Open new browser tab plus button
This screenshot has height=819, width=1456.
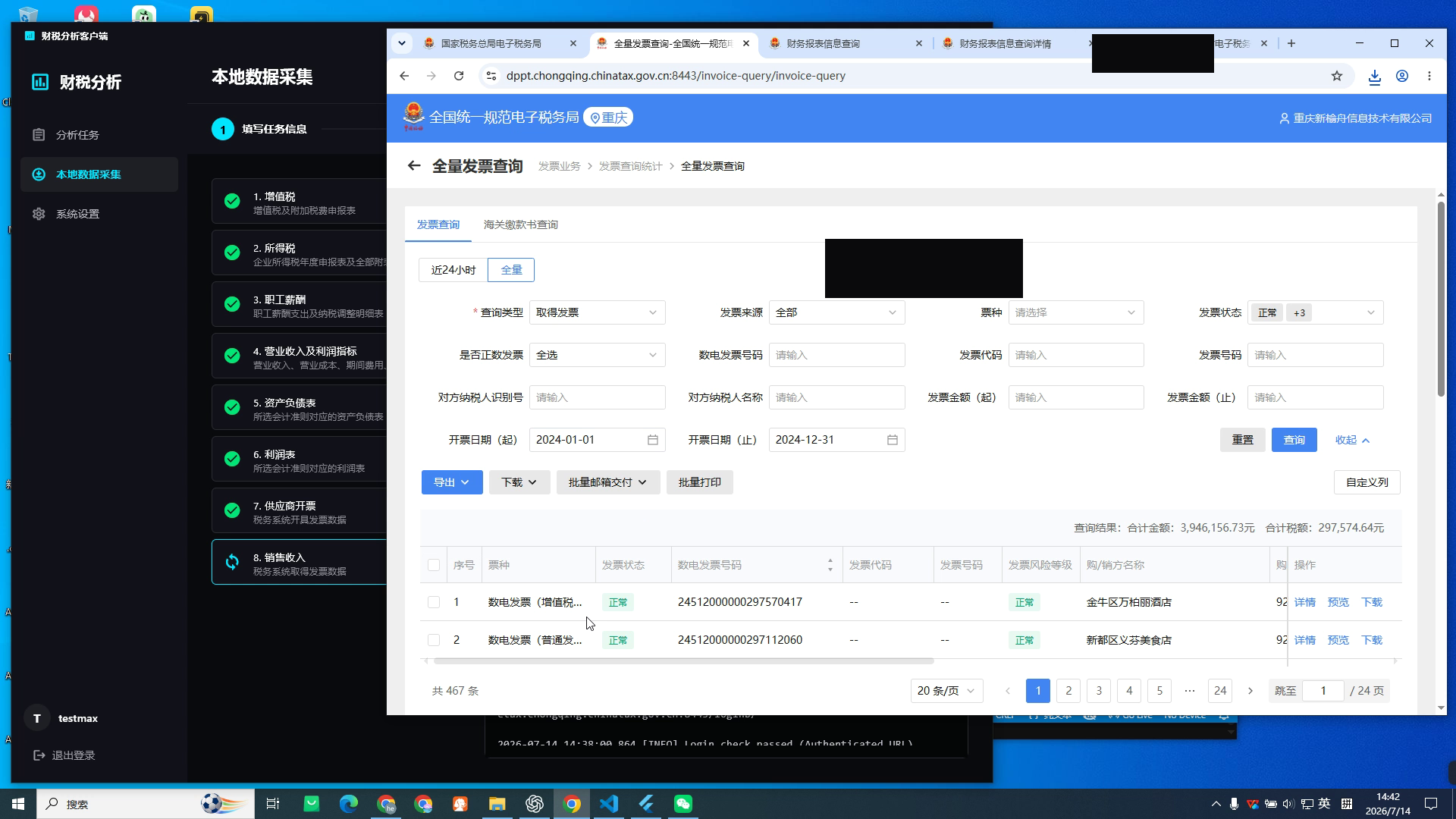pos(1291,43)
